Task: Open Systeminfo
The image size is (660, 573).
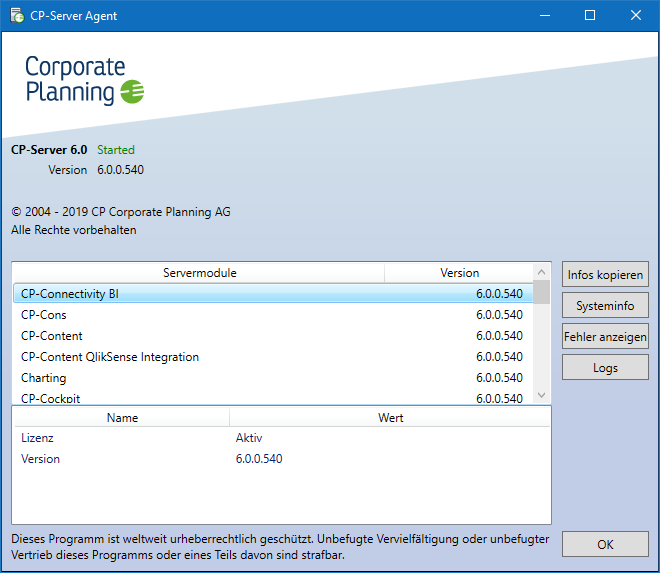Action: point(605,305)
